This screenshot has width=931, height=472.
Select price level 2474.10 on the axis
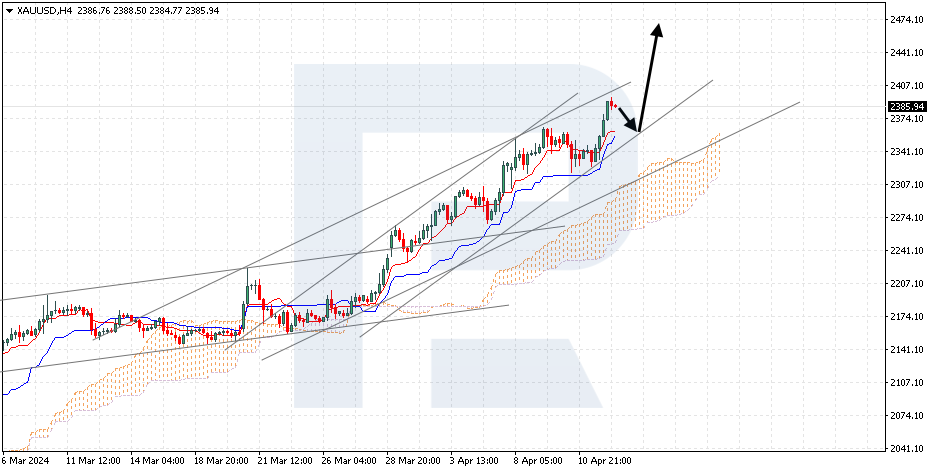[x=907, y=20]
